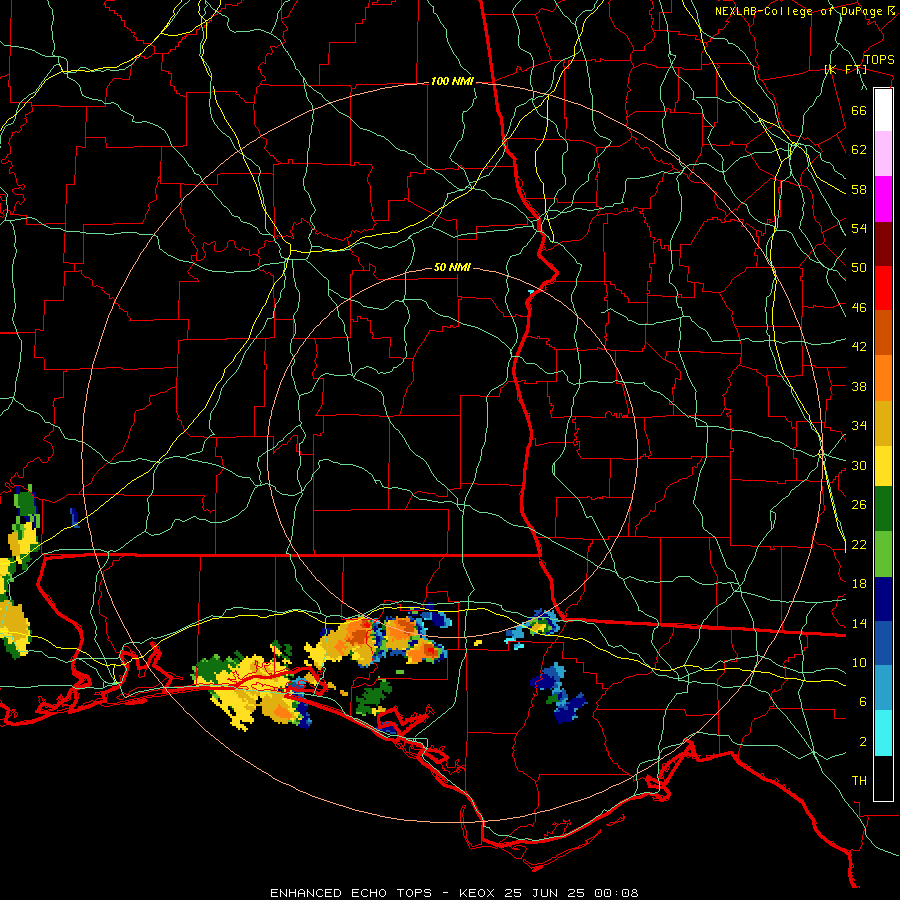This screenshot has width=900, height=900.
Task: Click the '[K FT]' legend unit label
Action: [x=845, y=69]
